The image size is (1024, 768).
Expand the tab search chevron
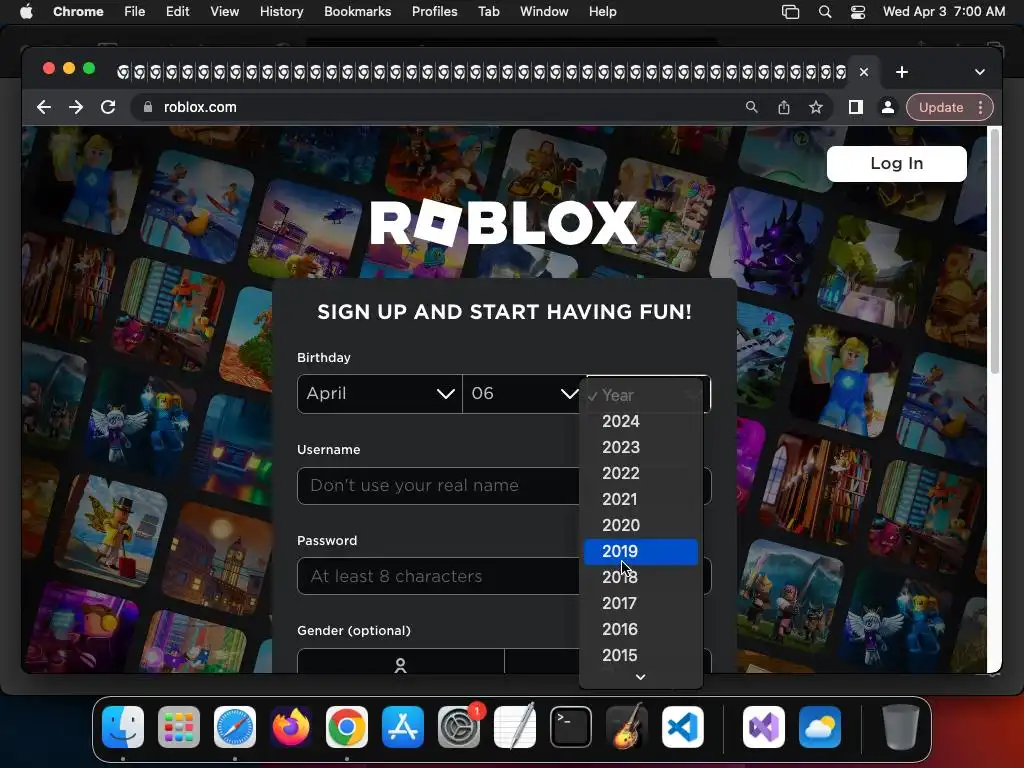(980, 72)
